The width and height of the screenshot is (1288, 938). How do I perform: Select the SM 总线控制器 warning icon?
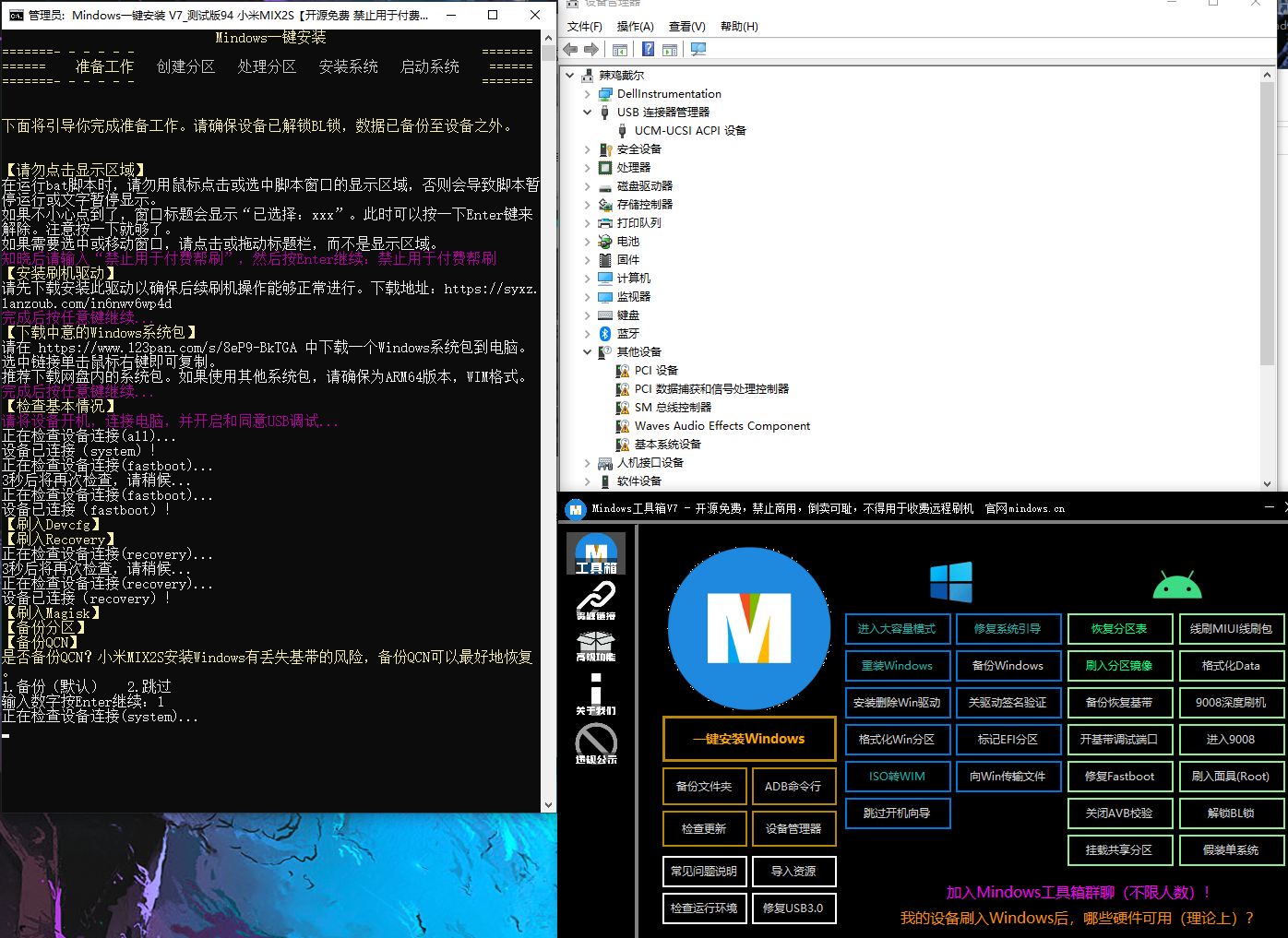tap(623, 407)
